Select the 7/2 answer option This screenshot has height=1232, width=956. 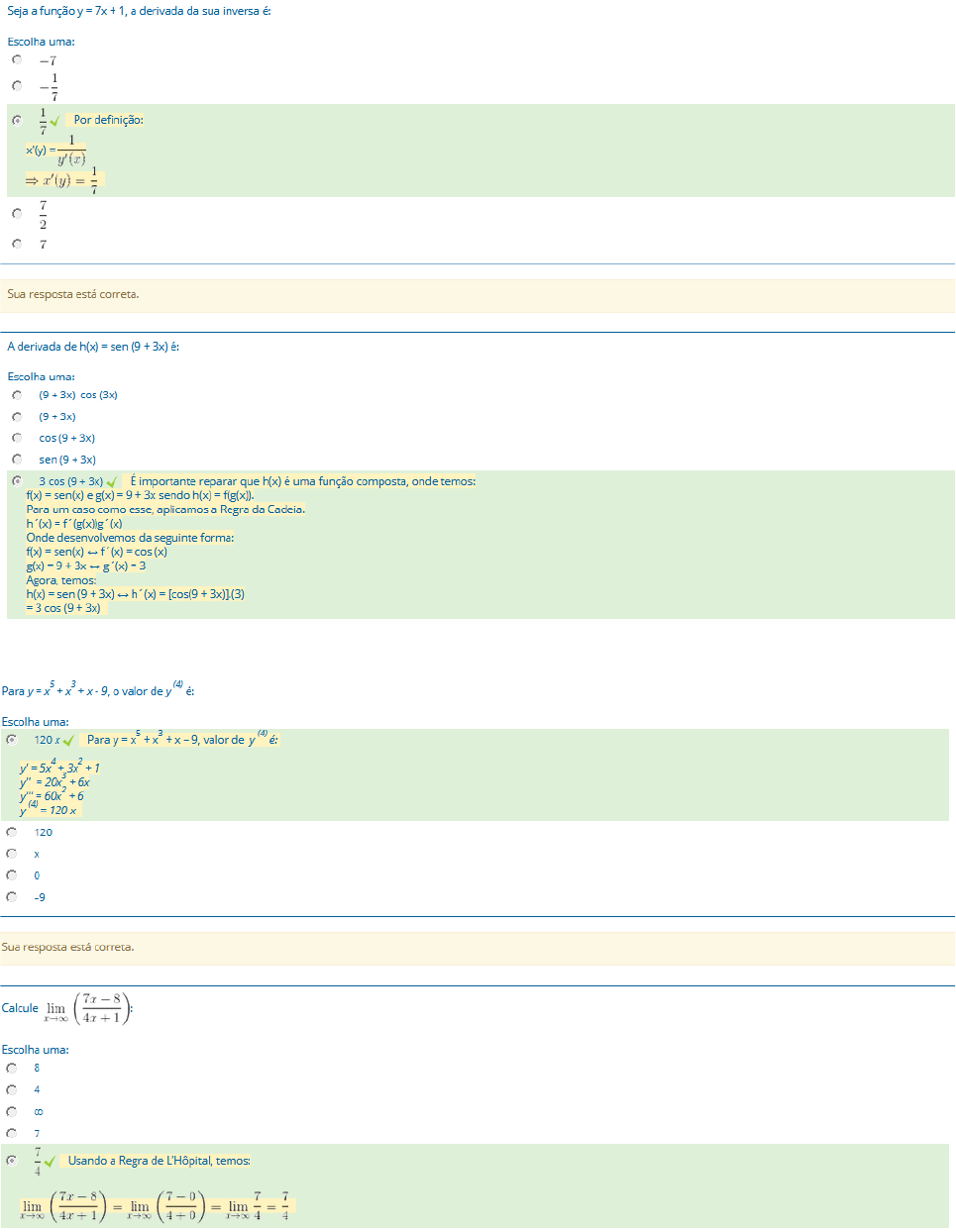click(17, 213)
